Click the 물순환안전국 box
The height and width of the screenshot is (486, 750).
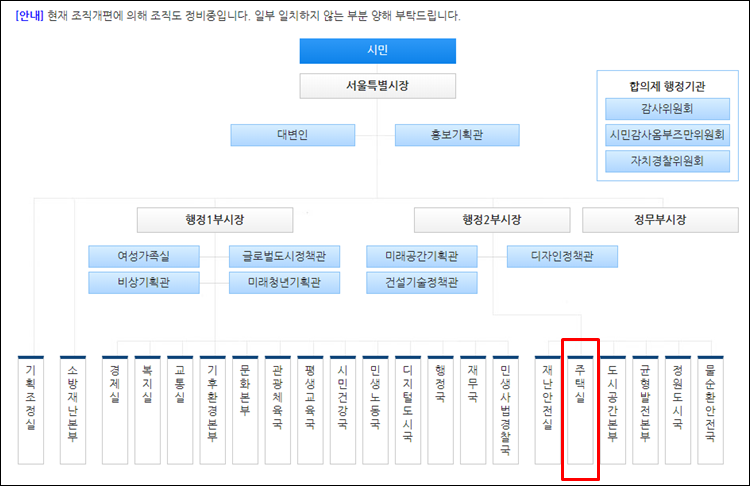click(x=710, y=410)
